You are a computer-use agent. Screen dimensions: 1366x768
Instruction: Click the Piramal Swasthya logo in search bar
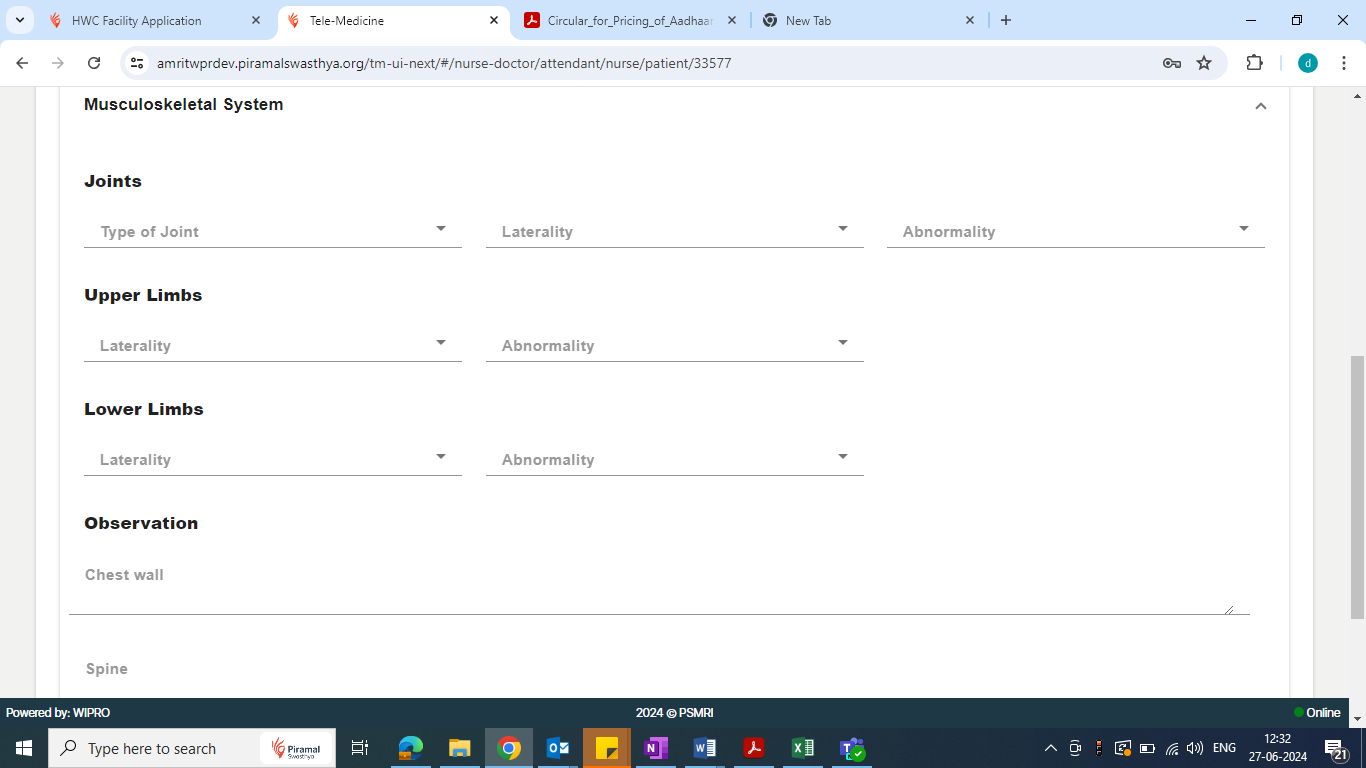[x=297, y=749]
